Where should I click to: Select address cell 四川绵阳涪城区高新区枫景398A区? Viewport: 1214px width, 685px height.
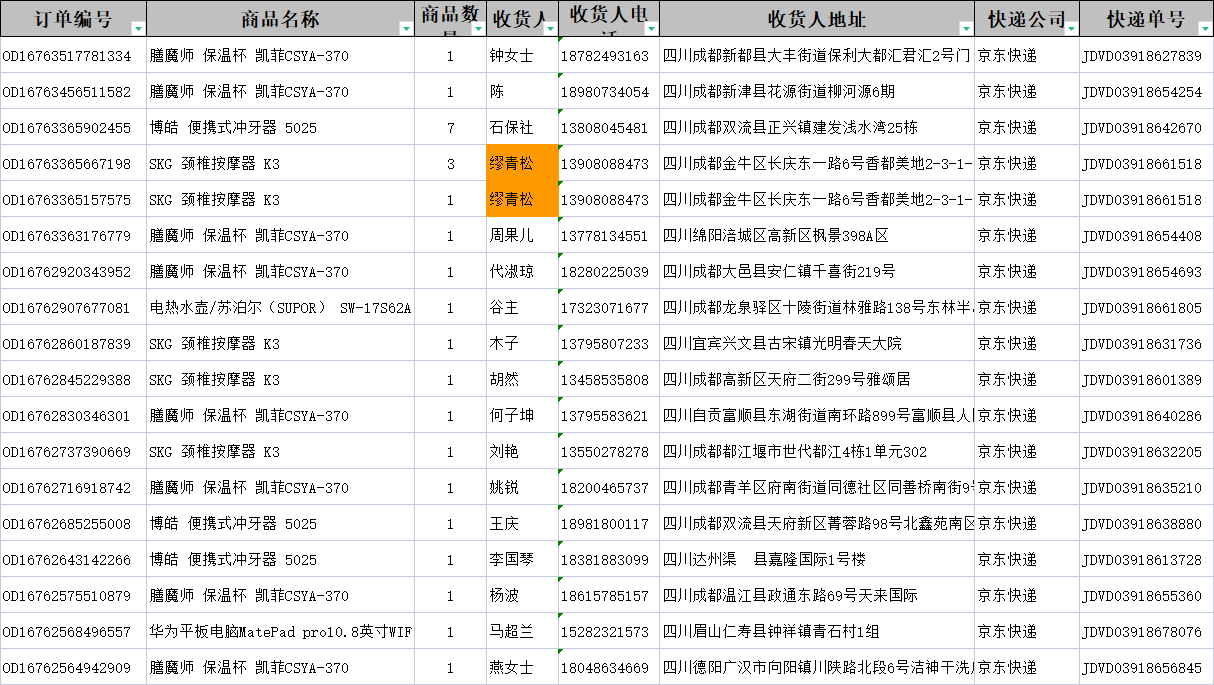coord(817,235)
